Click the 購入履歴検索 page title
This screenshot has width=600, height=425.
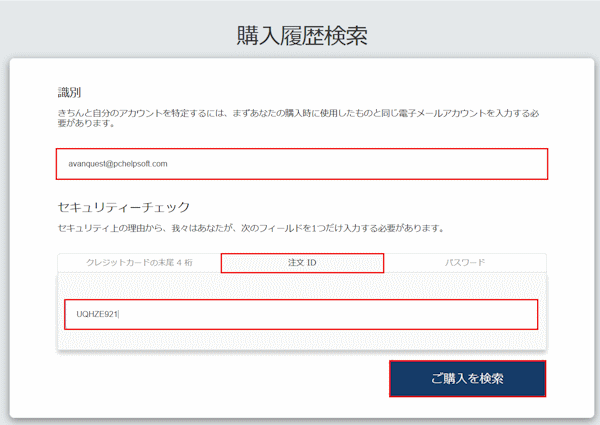click(x=302, y=36)
